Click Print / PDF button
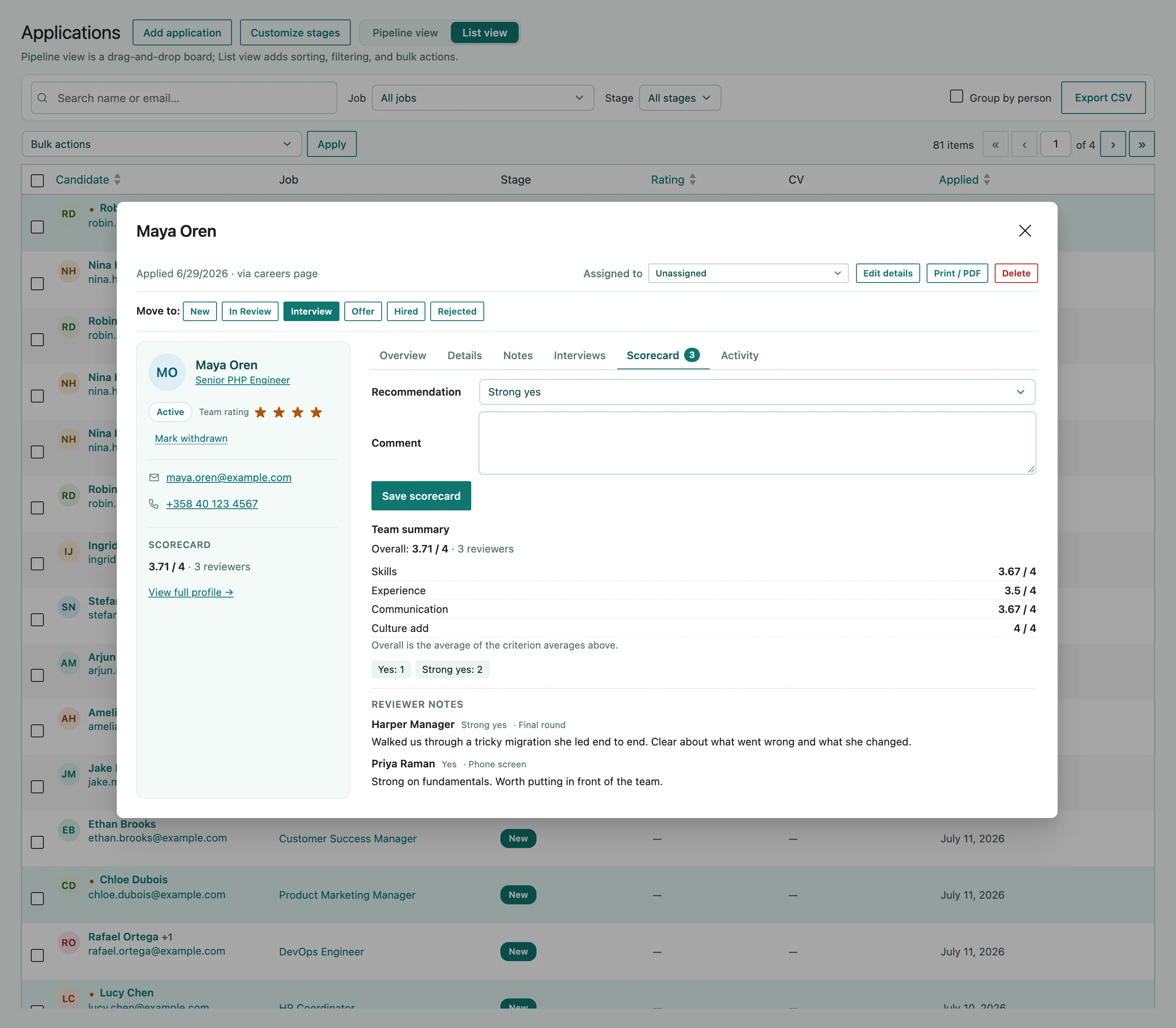 tap(957, 273)
